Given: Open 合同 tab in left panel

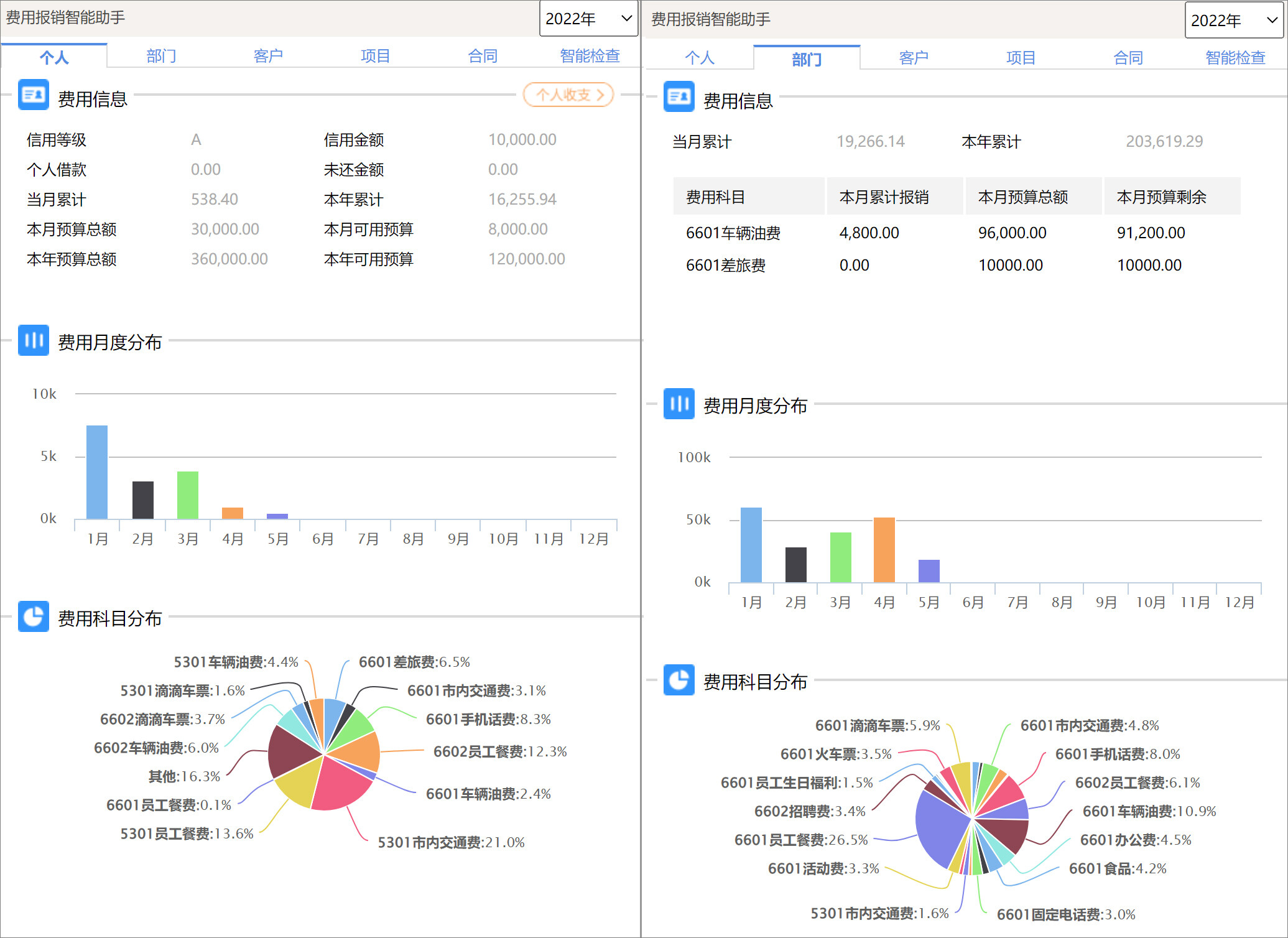Looking at the screenshot, I should coord(483,56).
